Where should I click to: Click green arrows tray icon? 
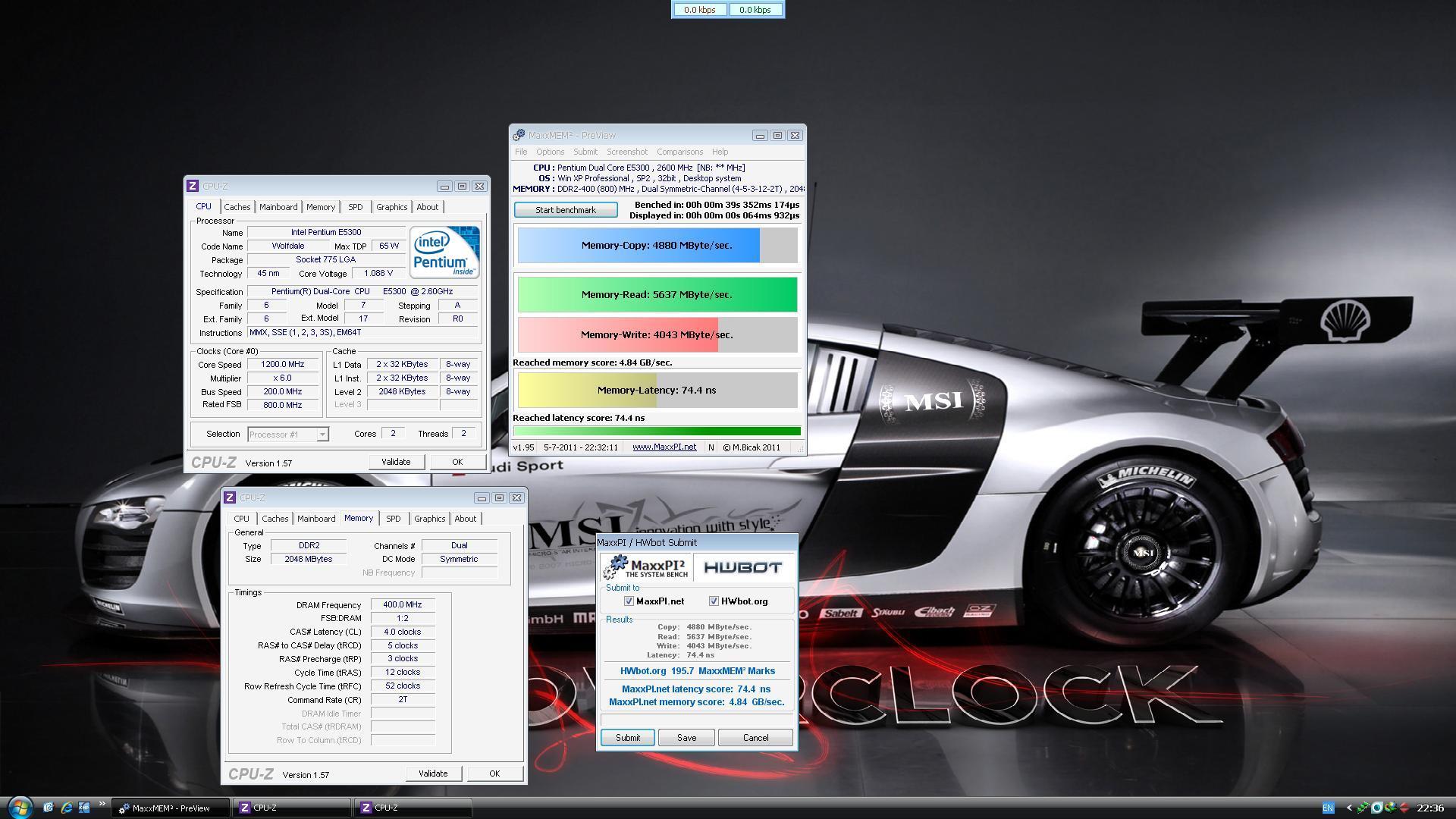point(1363,808)
